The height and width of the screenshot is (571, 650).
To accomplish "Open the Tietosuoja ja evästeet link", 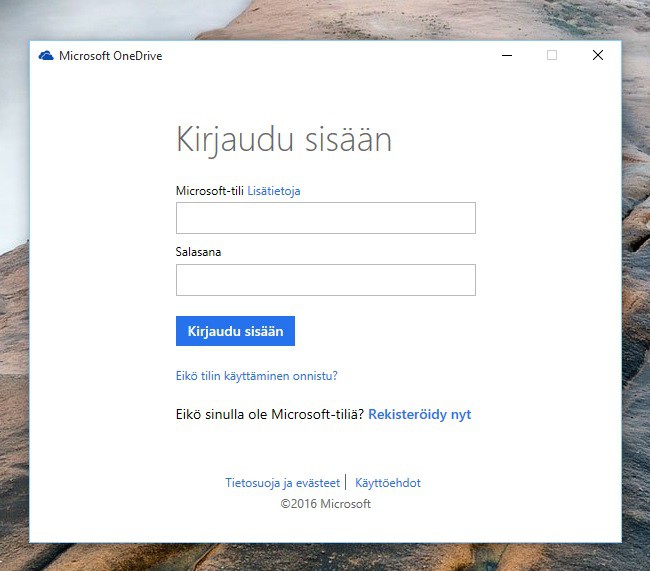I will (x=282, y=482).
